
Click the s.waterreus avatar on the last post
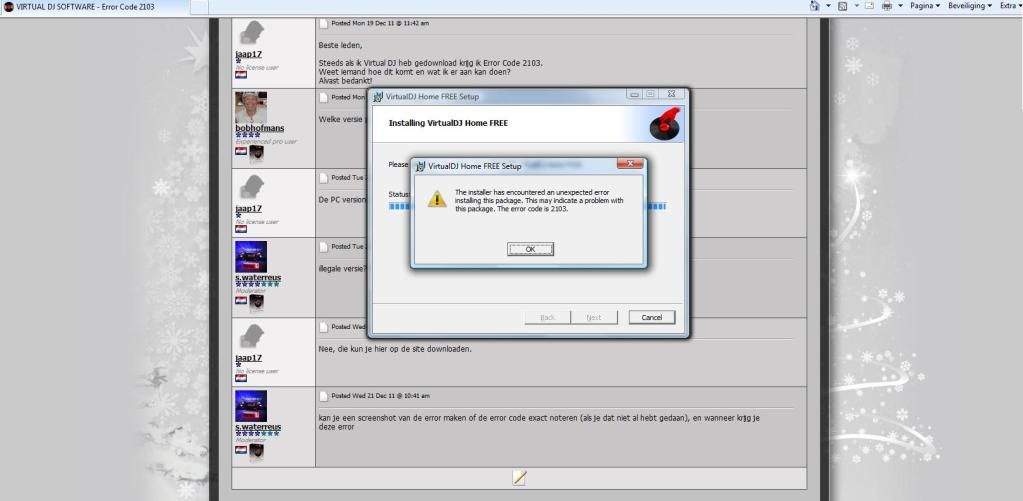point(251,406)
